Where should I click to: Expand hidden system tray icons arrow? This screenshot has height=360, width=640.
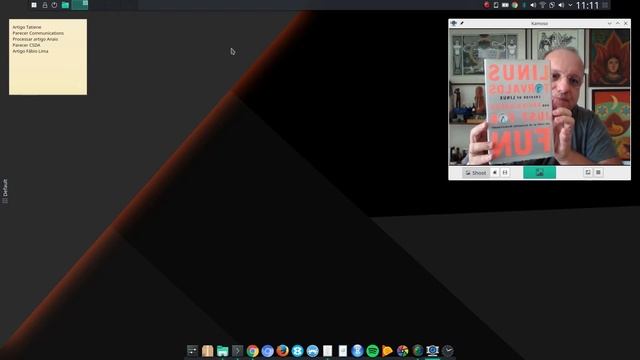(x=570, y=5)
